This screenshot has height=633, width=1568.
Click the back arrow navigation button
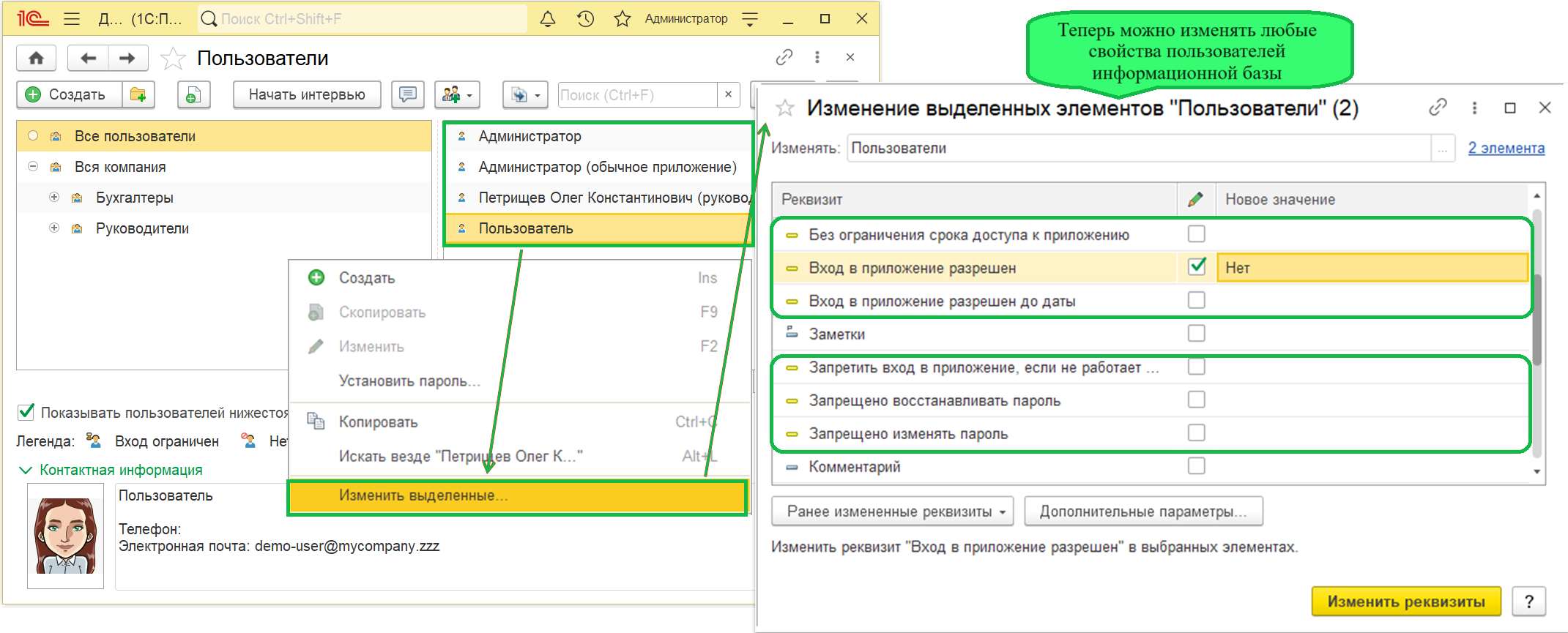[x=88, y=58]
